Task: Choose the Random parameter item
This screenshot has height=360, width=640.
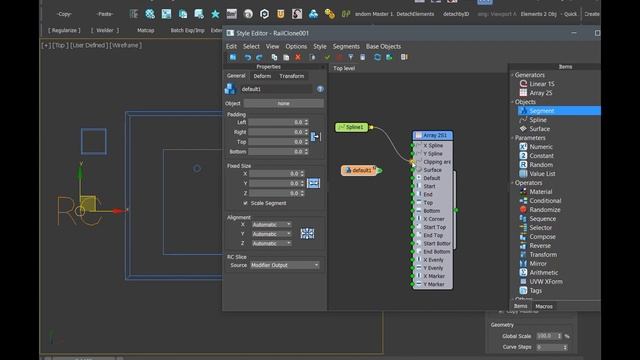Action: tap(536, 164)
